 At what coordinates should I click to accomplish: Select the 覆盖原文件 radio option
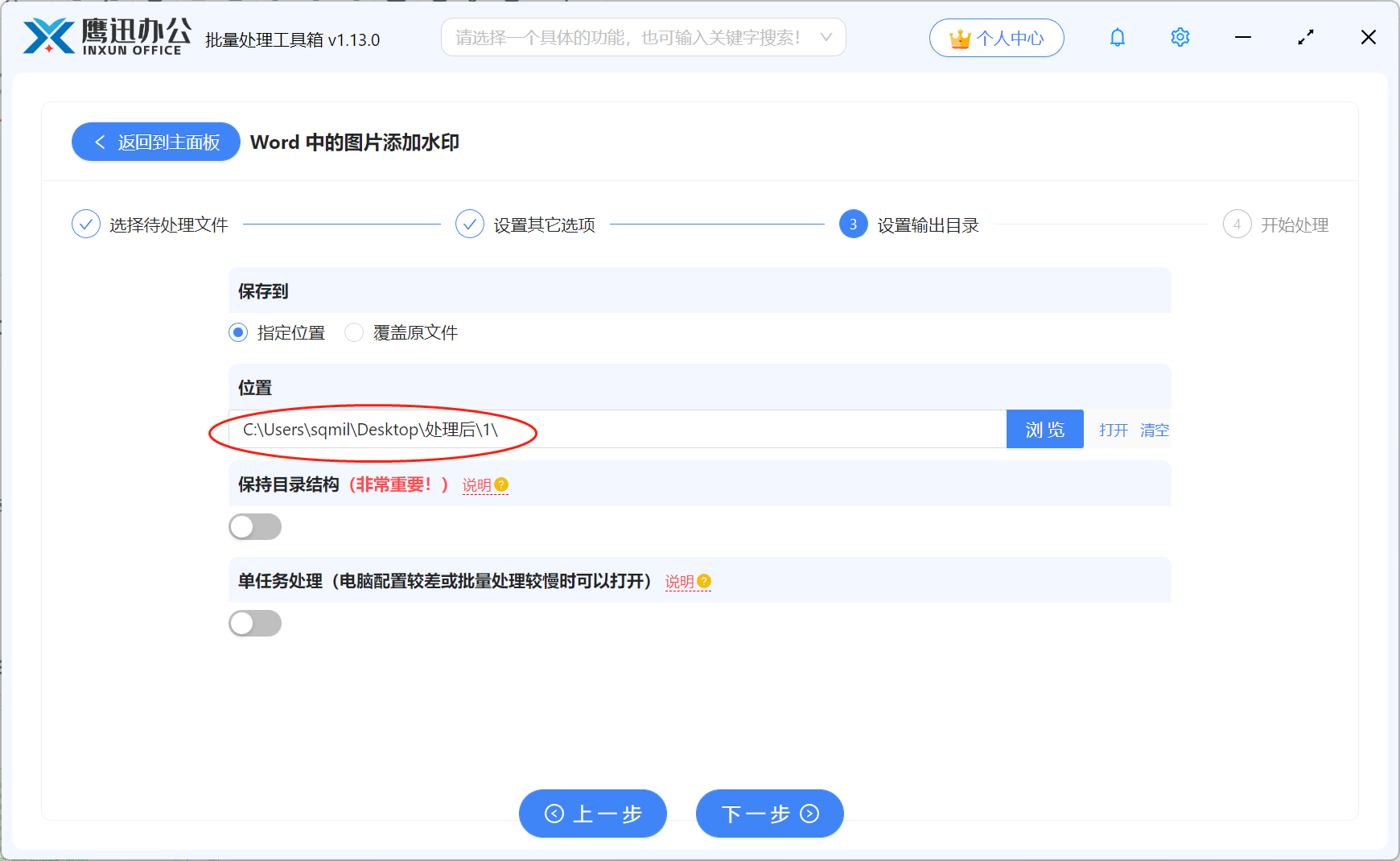pos(353,332)
